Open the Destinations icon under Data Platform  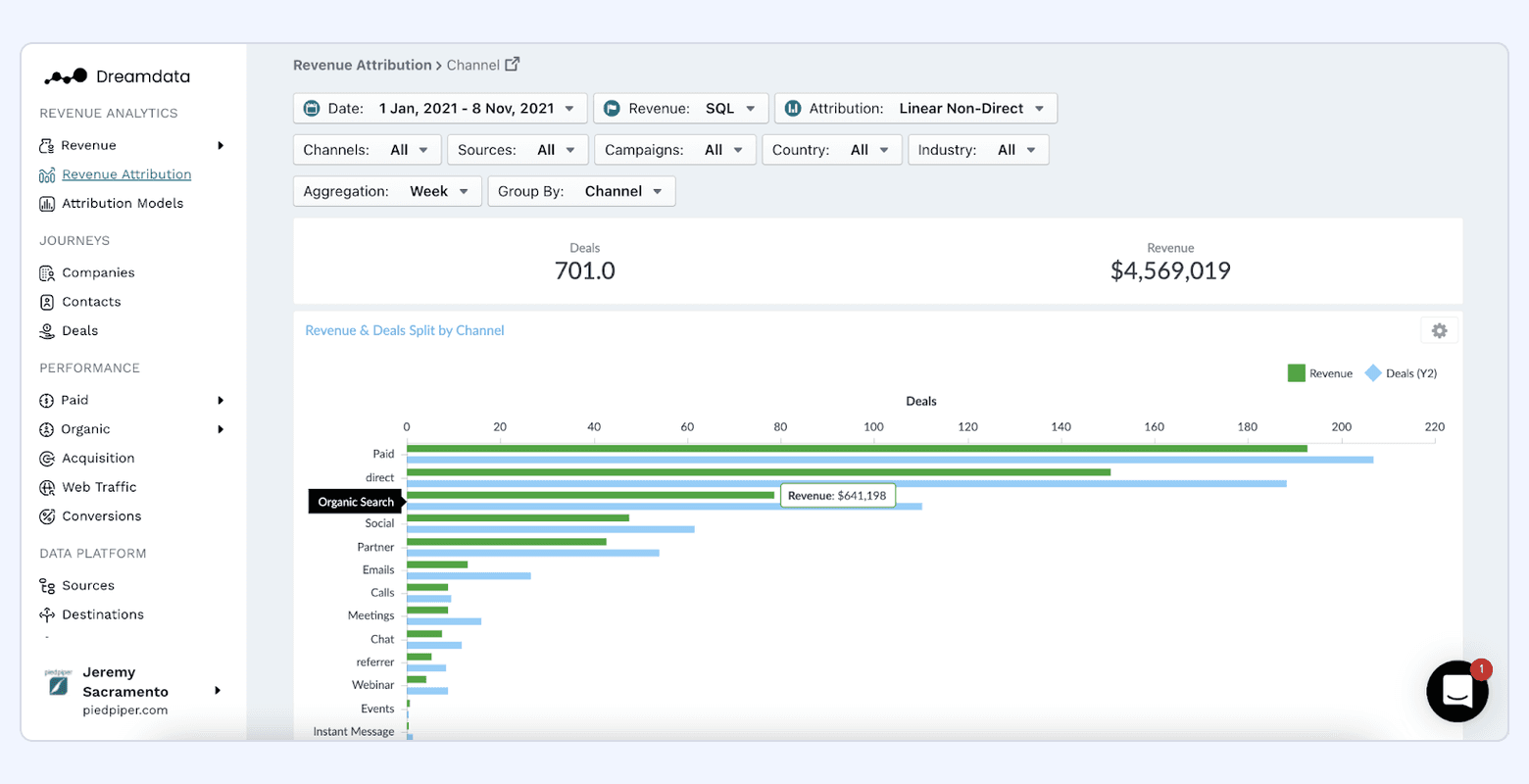pos(48,614)
